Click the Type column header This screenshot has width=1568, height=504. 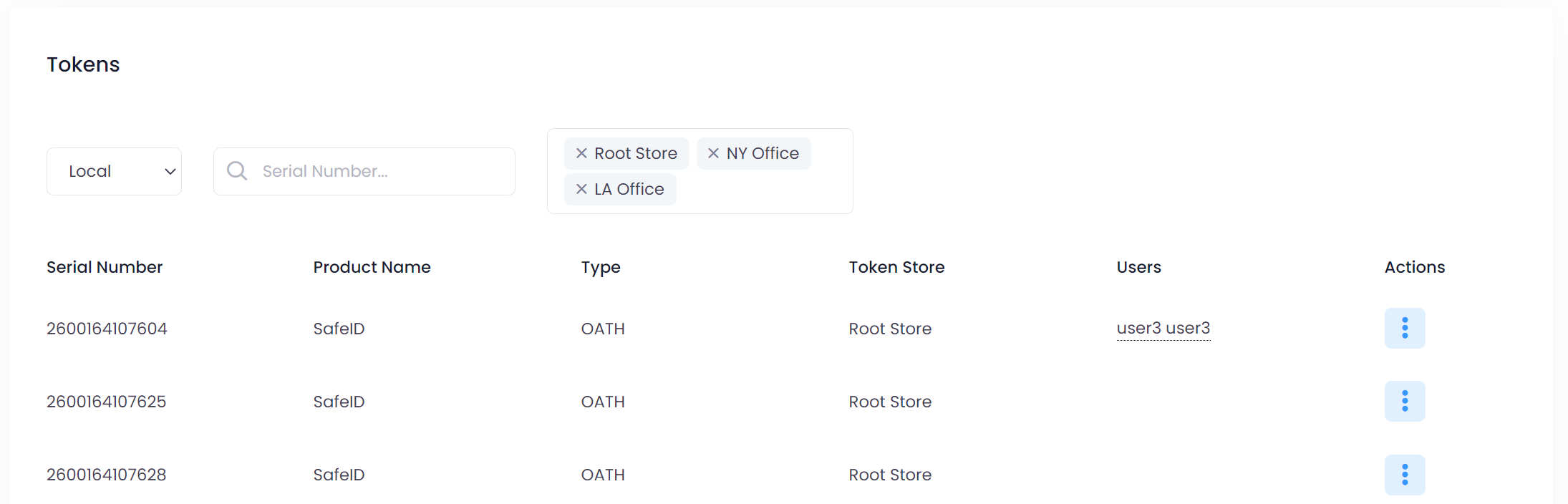tap(600, 267)
